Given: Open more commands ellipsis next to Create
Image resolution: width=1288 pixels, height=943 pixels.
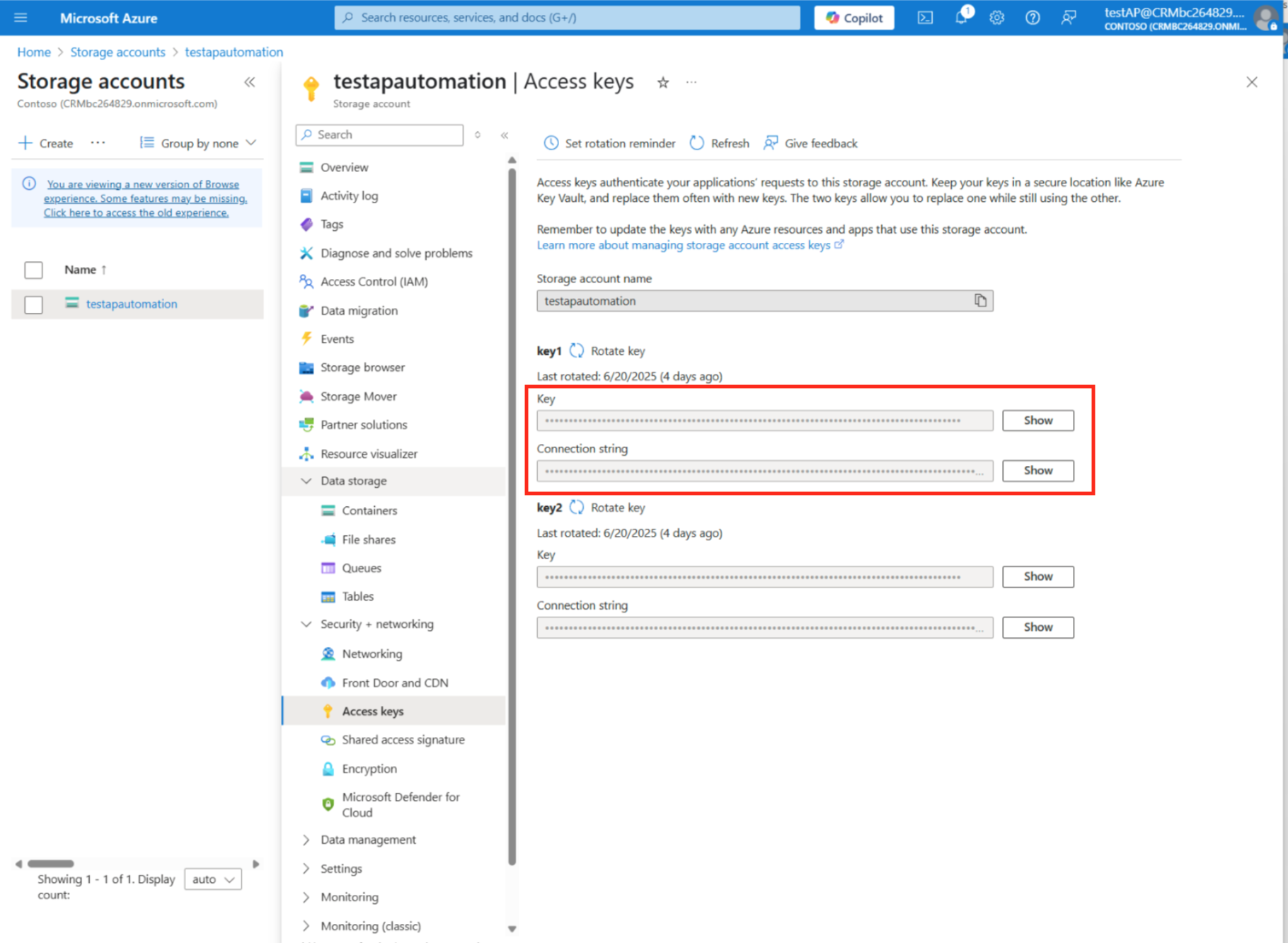Looking at the screenshot, I should point(98,143).
